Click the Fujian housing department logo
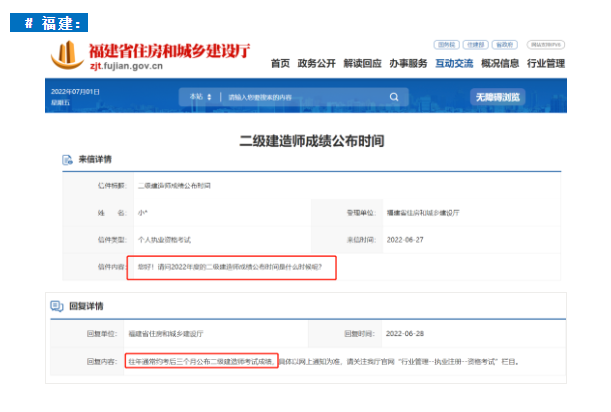 coord(67,55)
